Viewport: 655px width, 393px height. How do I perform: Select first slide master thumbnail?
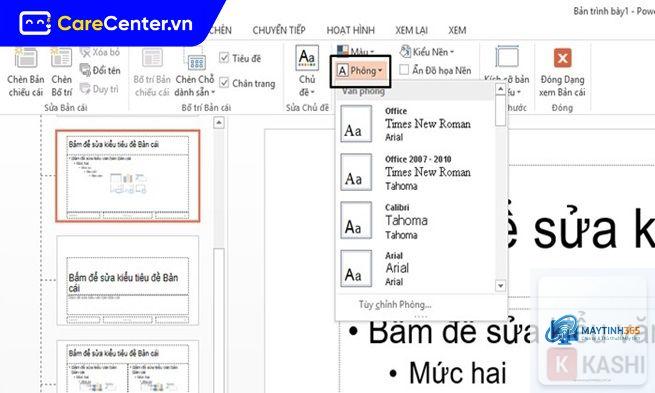pyautogui.click(x=128, y=176)
